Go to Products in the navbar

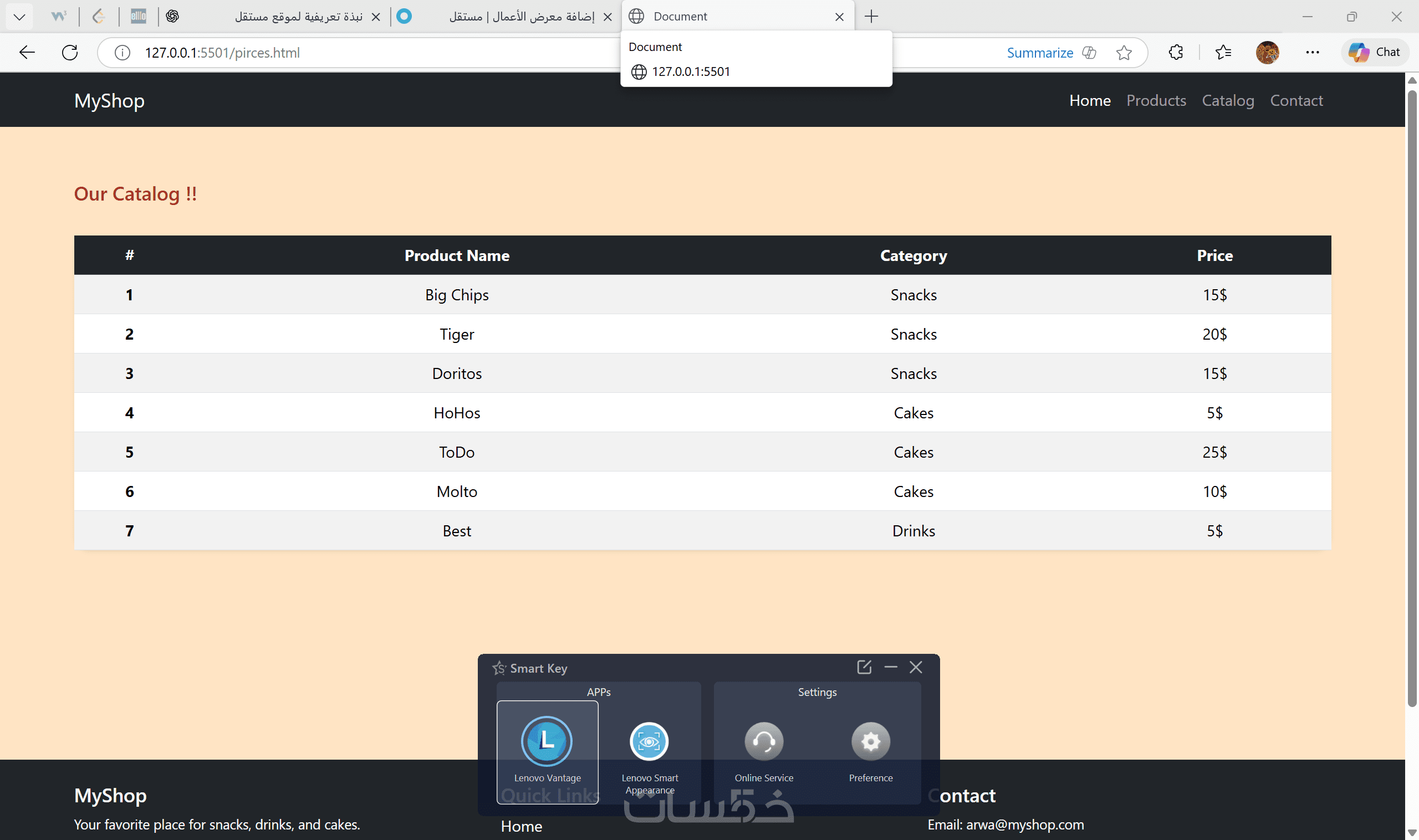pos(1156,101)
